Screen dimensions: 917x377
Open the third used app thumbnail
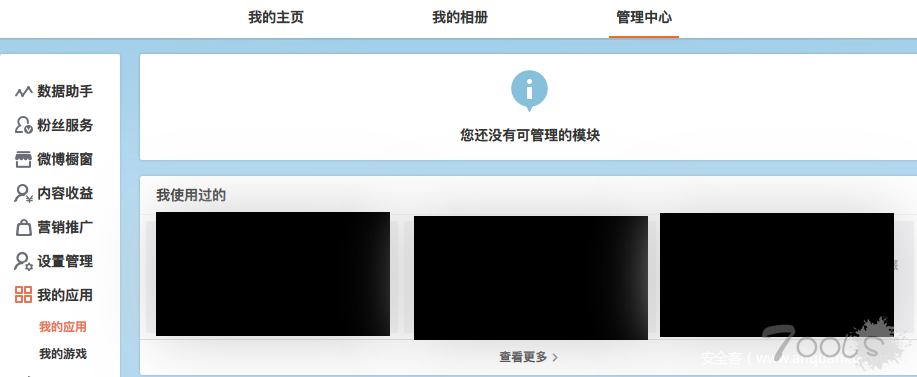click(x=777, y=275)
